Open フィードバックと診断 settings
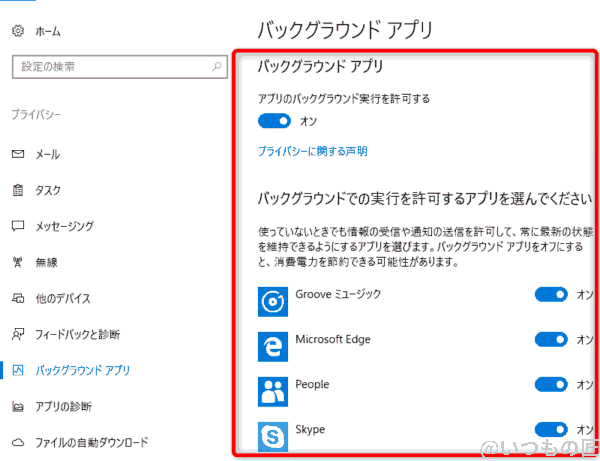The height and width of the screenshot is (461, 600). [x=78, y=334]
